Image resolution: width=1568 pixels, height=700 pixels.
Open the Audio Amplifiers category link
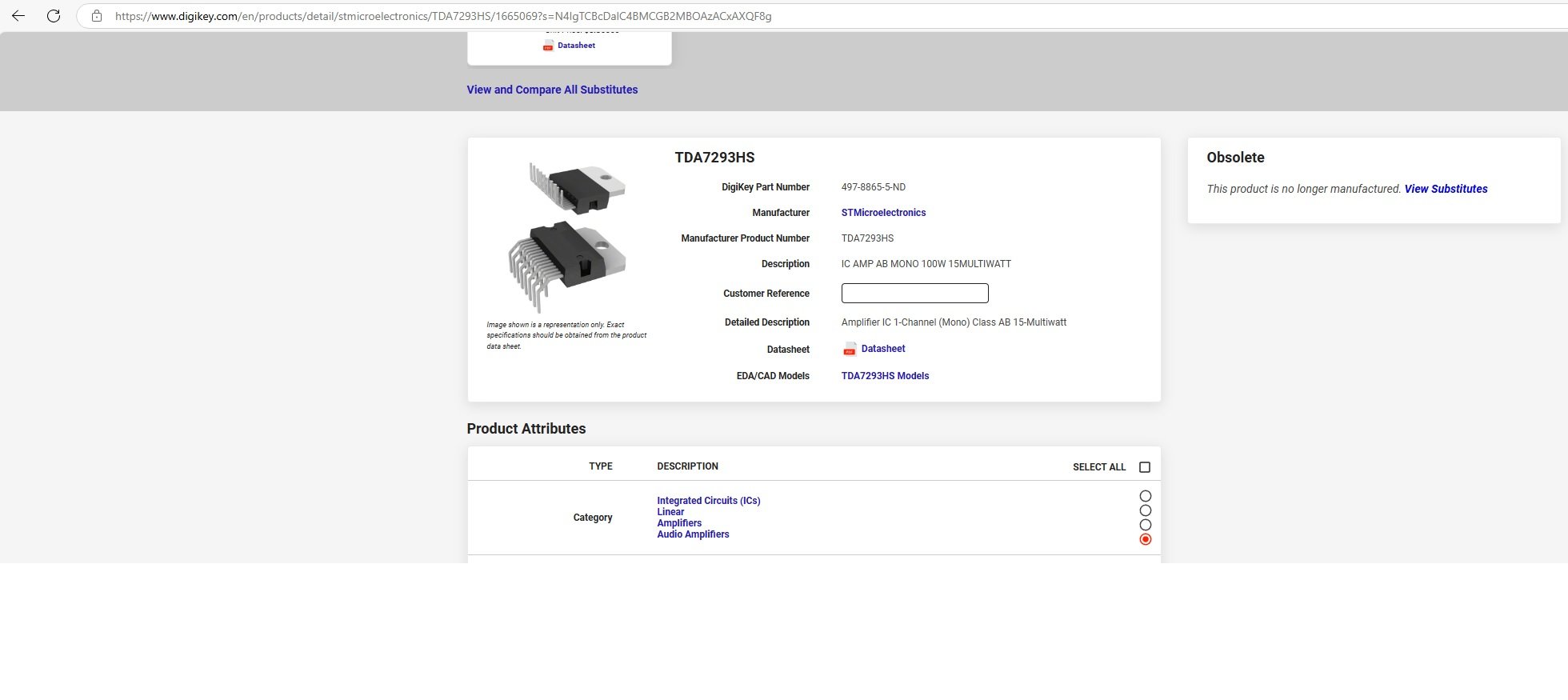[693, 534]
